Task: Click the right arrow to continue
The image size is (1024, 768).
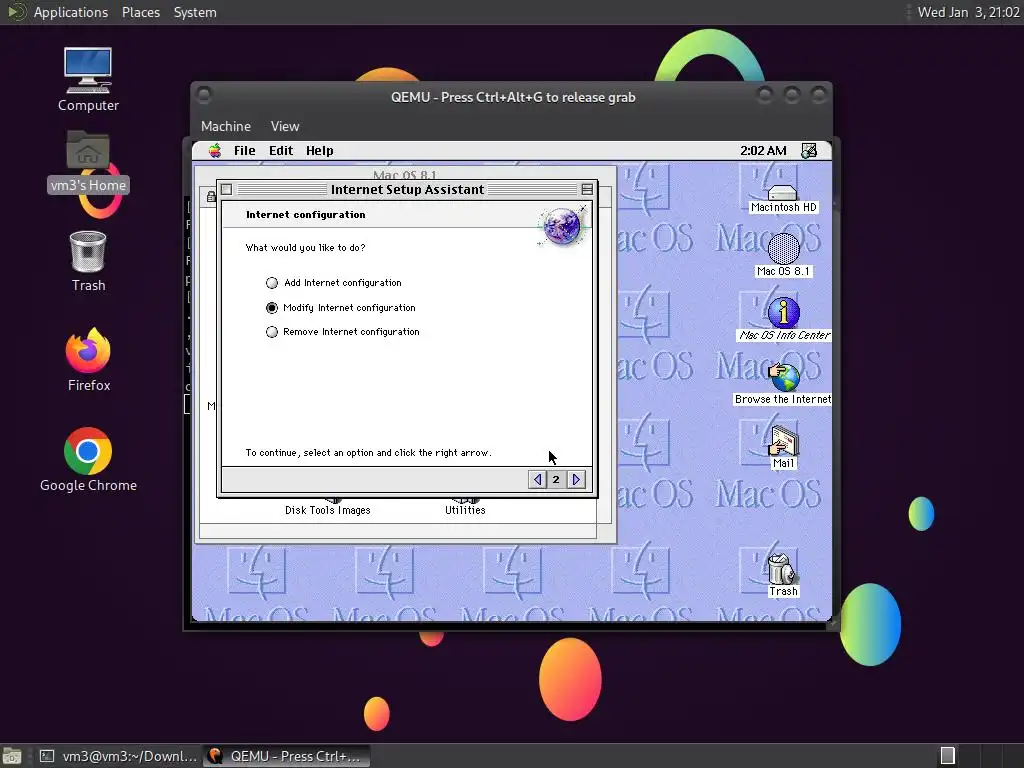Action: 576,479
